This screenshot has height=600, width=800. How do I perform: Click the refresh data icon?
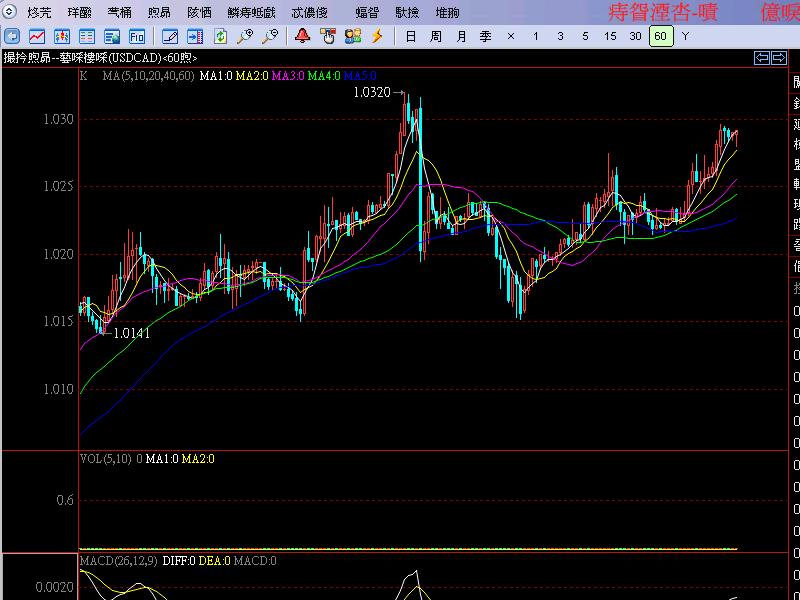pos(222,37)
